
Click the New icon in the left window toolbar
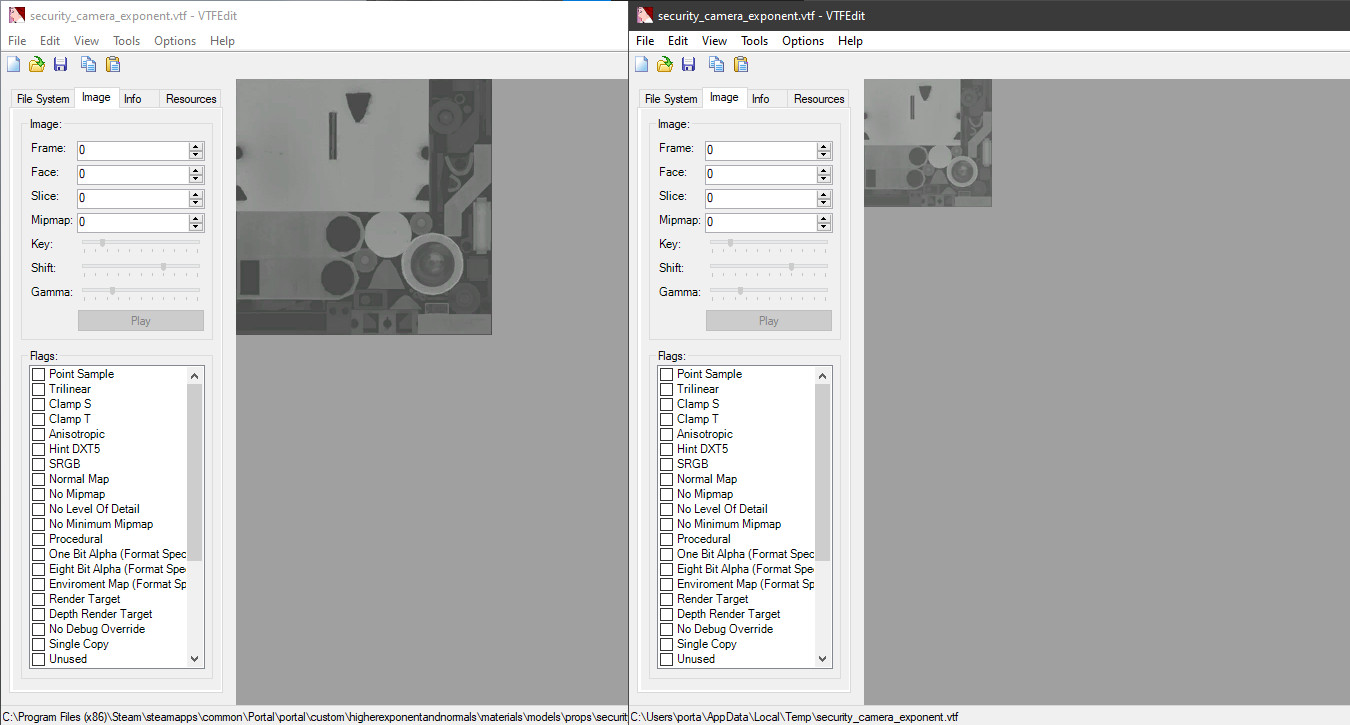[x=13, y=65]
